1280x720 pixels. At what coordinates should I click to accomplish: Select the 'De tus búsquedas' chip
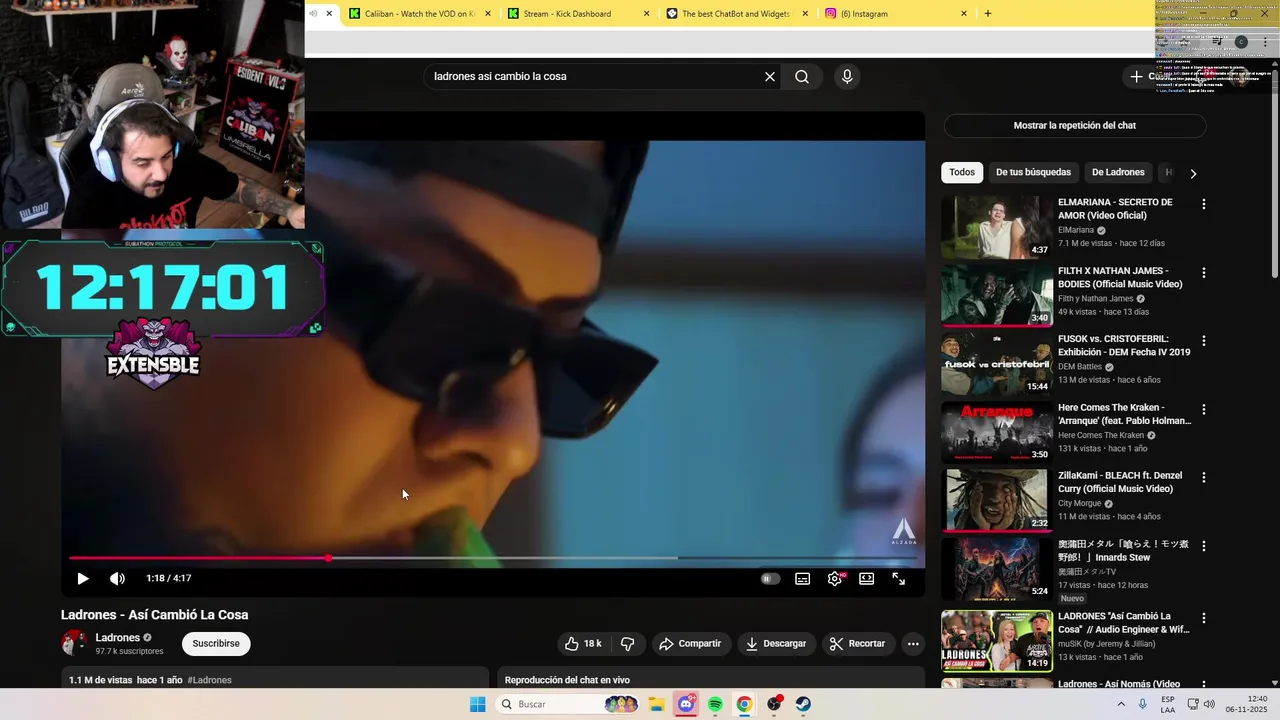pyautogui.click(x=1033, y=173)
